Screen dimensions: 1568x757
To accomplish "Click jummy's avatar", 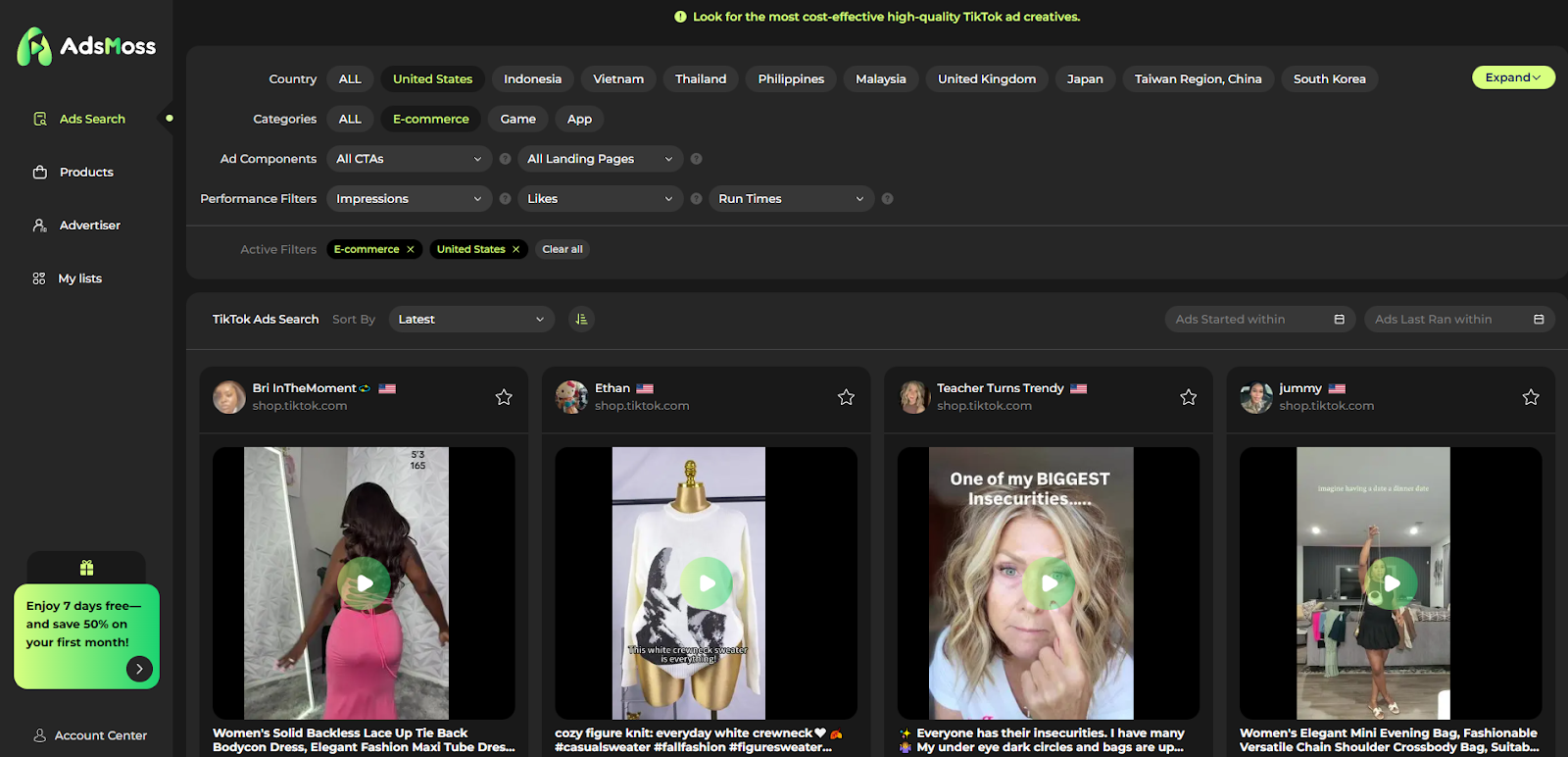I will pos(1256,397).
